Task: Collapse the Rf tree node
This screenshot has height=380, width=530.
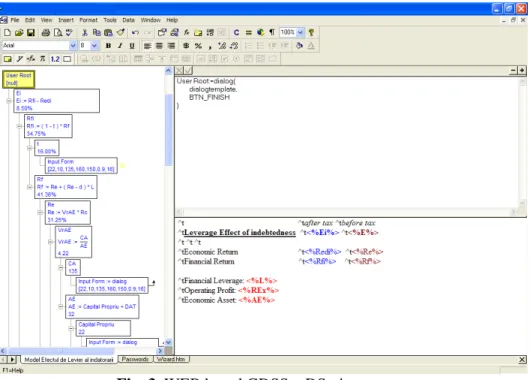Action: (30, 187)
